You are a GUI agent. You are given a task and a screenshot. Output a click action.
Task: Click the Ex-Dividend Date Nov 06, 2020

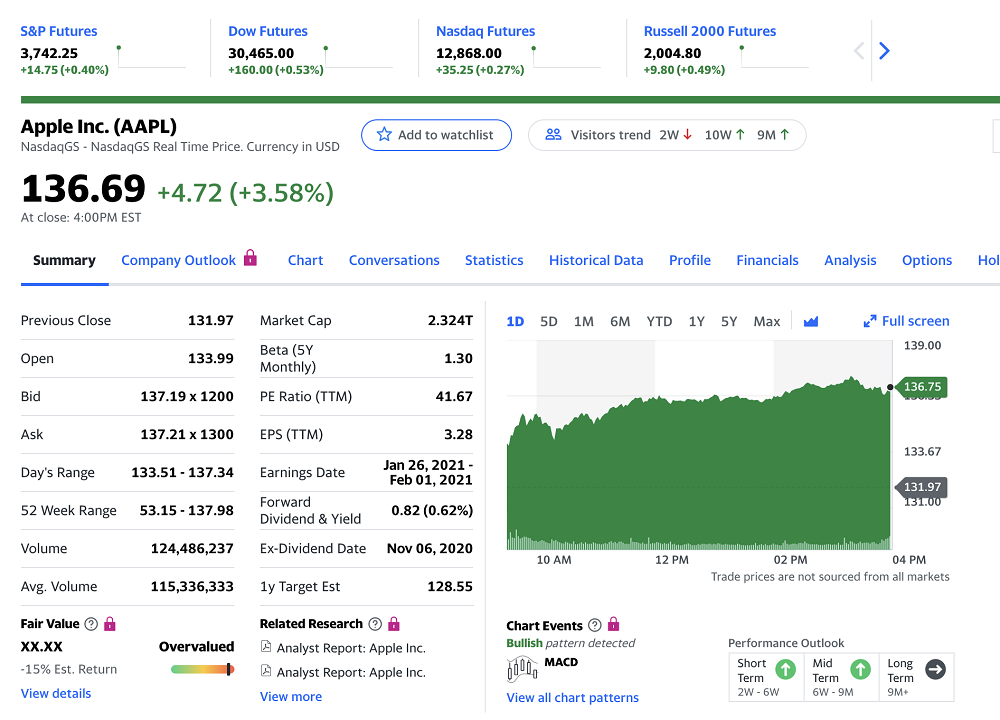(x=430, y=548)
